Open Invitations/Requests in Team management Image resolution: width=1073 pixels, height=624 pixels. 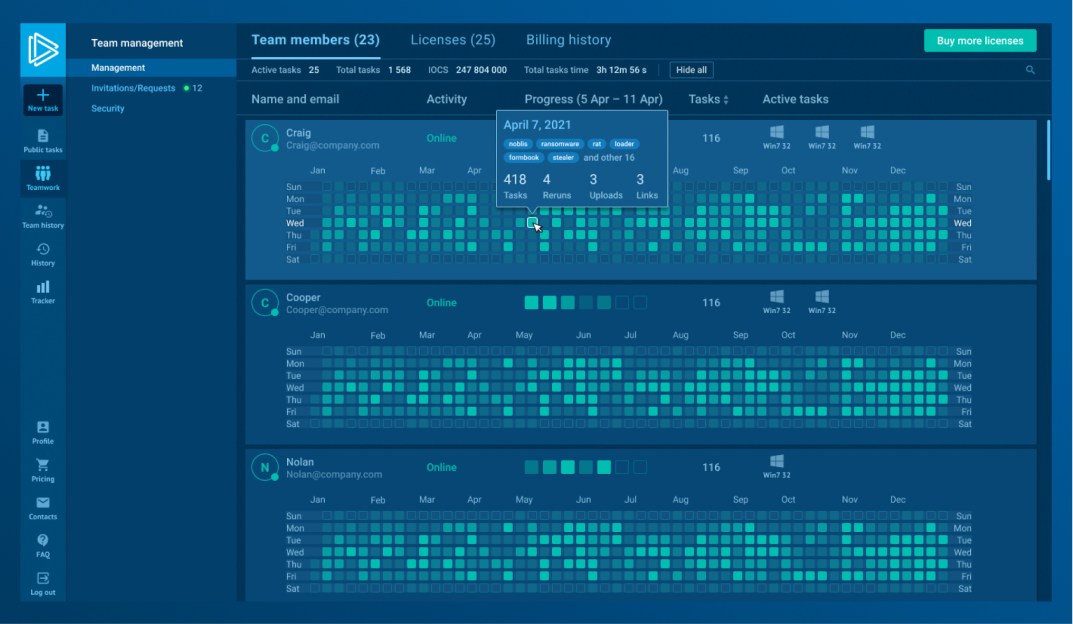click(133, 88)
